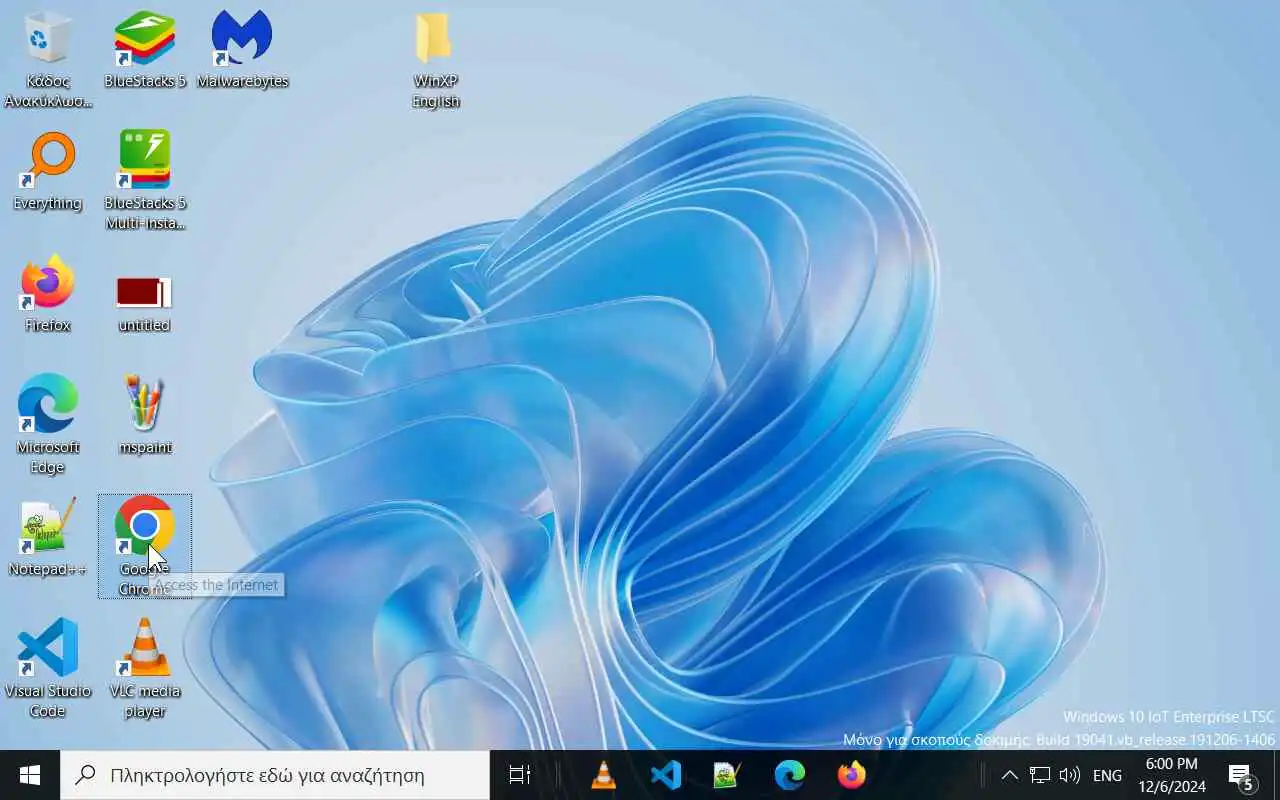Switch the ENG input language

[1107, 775]
